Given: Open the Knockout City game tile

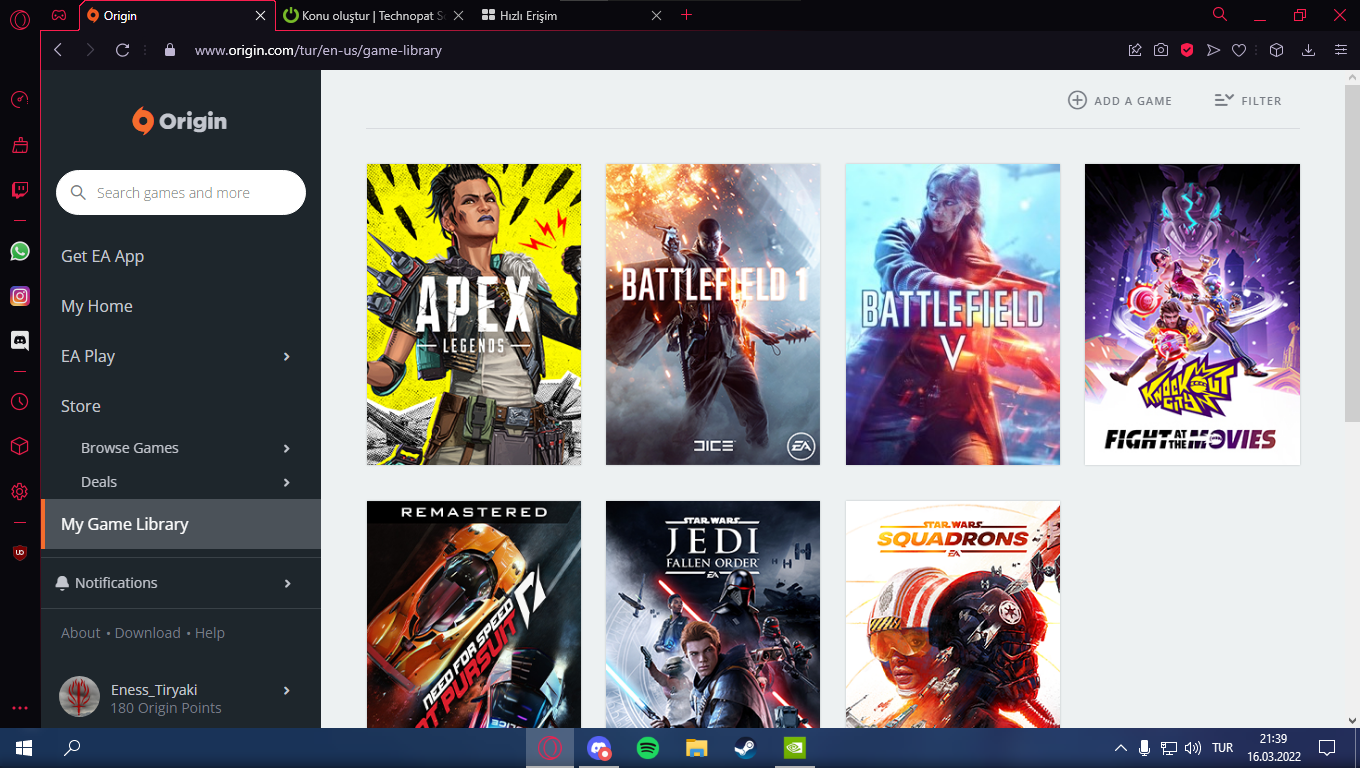Looking at the screenshot, I should (x=1192, y=314).
